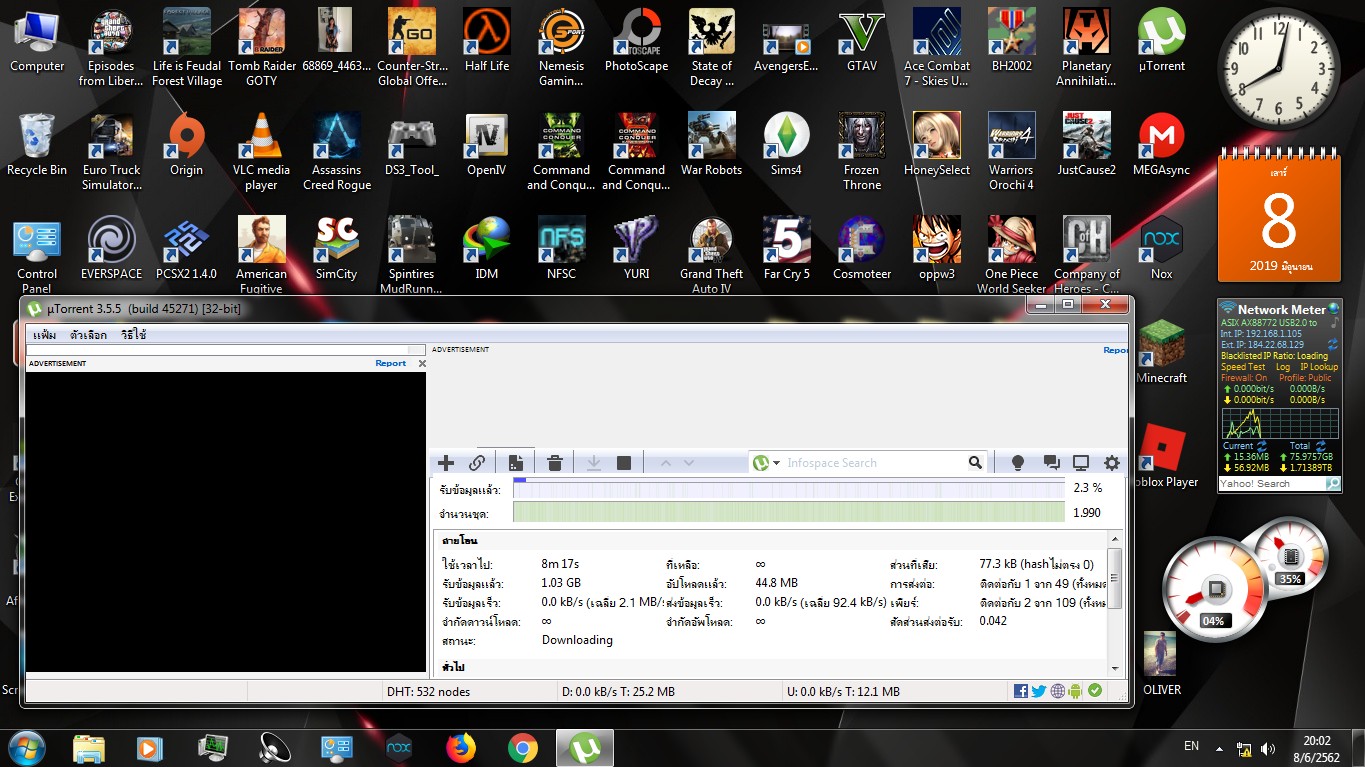Click the remote monitor icon in toolbar

[1081, 463]
